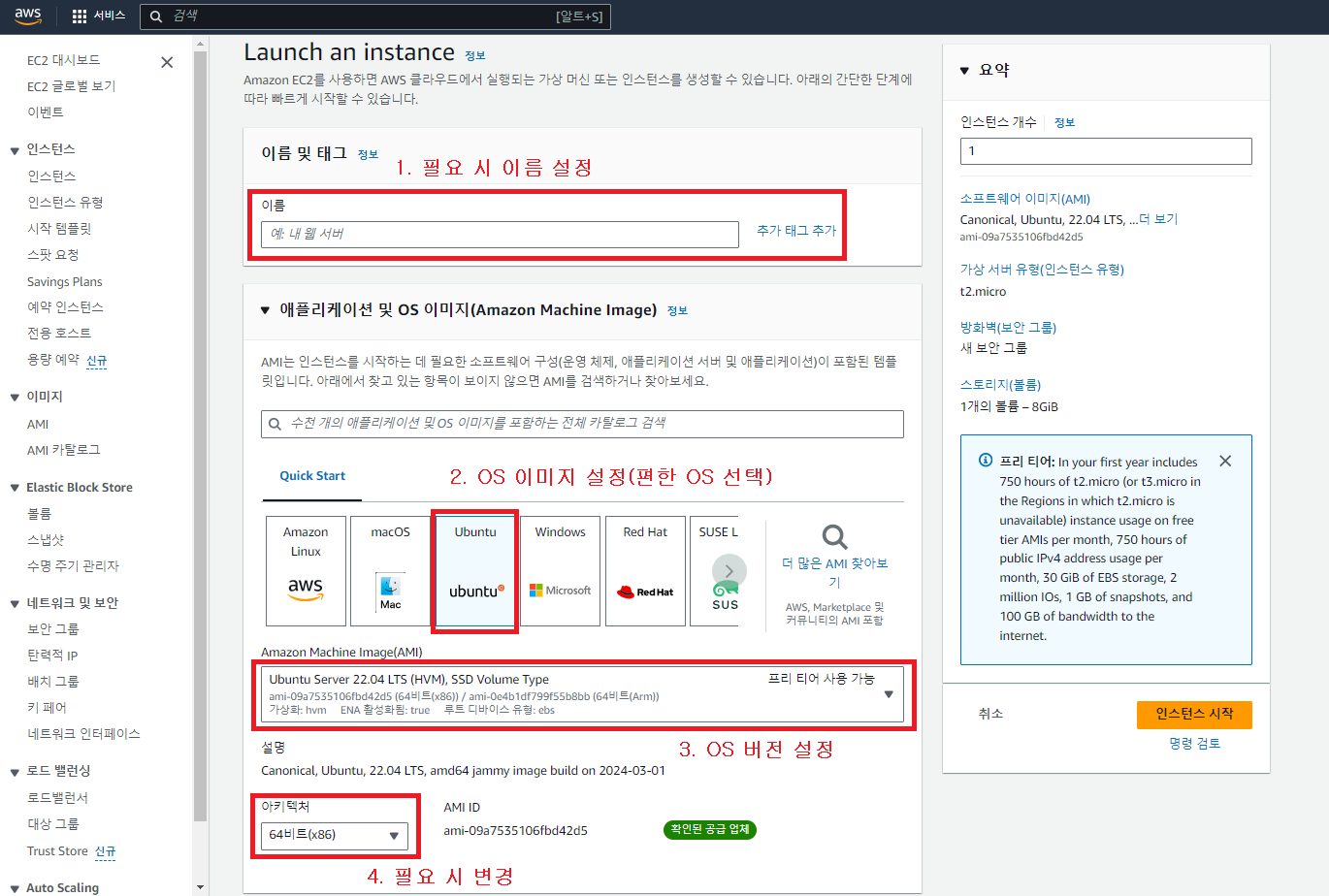
Task: Collapse the 로드 밸런싱 sidebar group
Action: [15, 772]
